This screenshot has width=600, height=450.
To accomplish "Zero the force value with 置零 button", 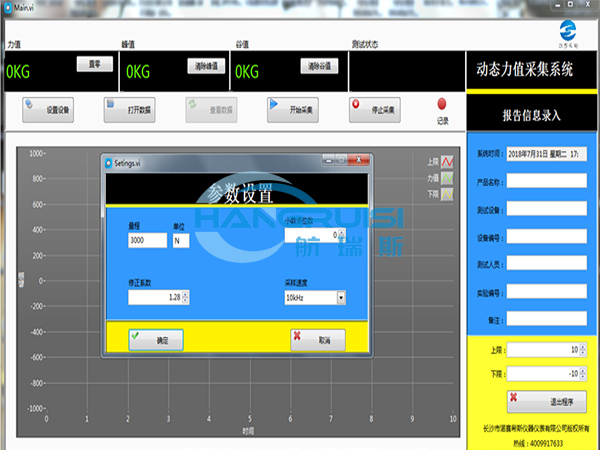I will [95, 64].
